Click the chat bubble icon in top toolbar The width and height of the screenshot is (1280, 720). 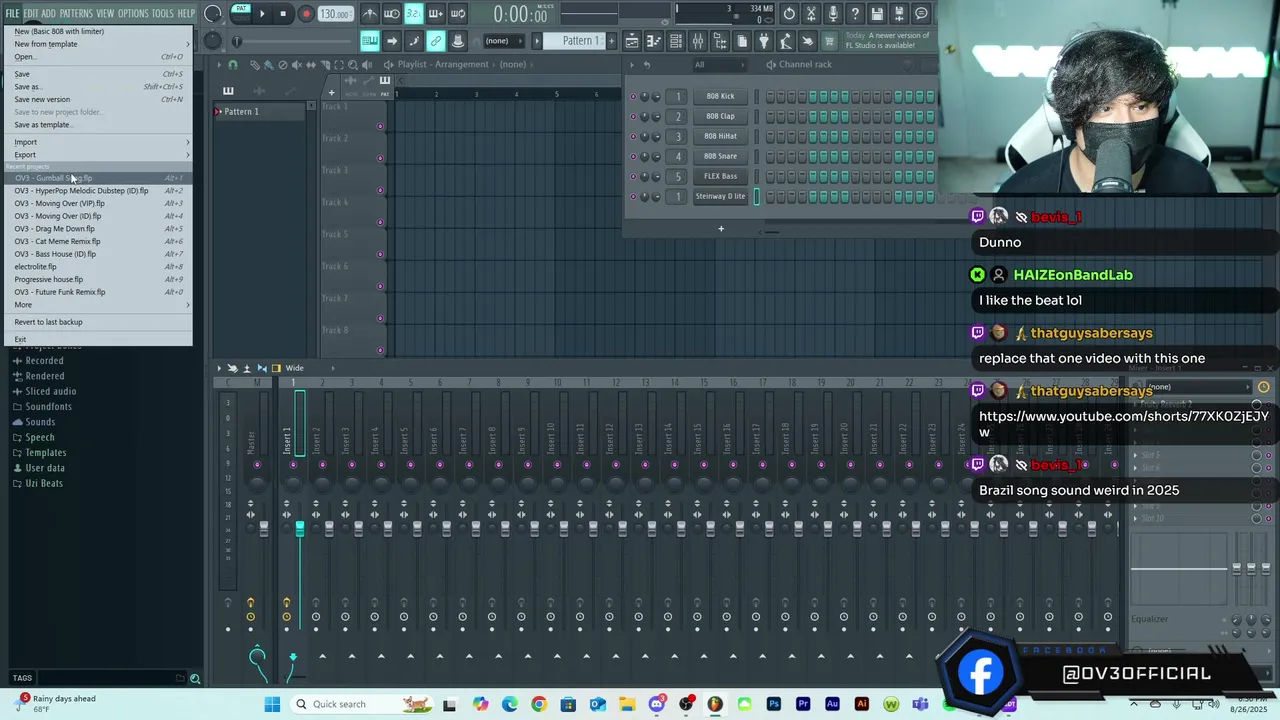point(921,14)
